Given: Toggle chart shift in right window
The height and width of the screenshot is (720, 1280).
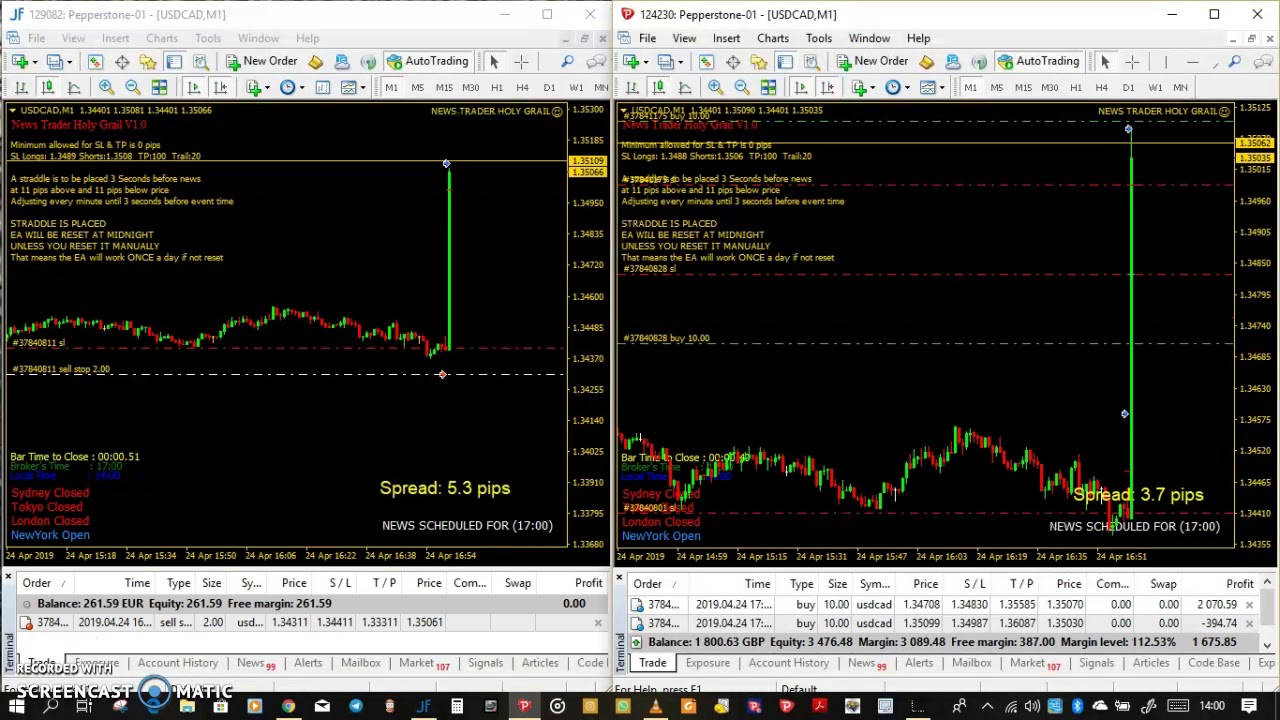Looking at the screenshot, I should coord(828,88).
